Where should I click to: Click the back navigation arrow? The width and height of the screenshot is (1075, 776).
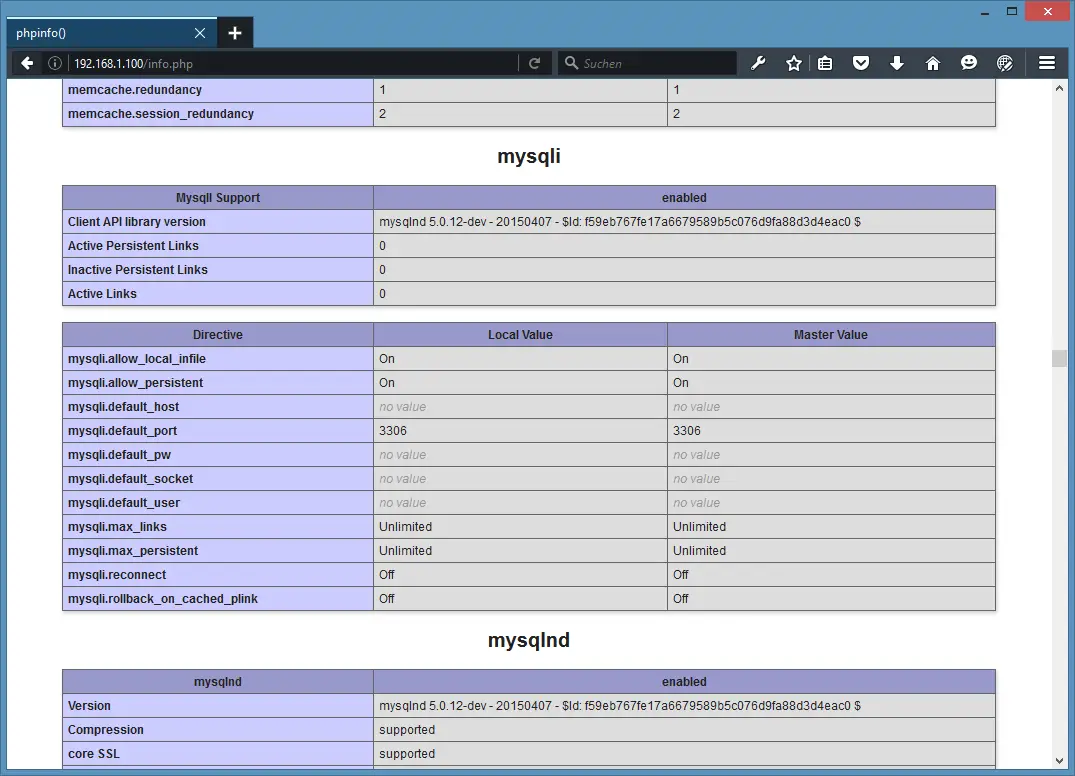point(27,63)
